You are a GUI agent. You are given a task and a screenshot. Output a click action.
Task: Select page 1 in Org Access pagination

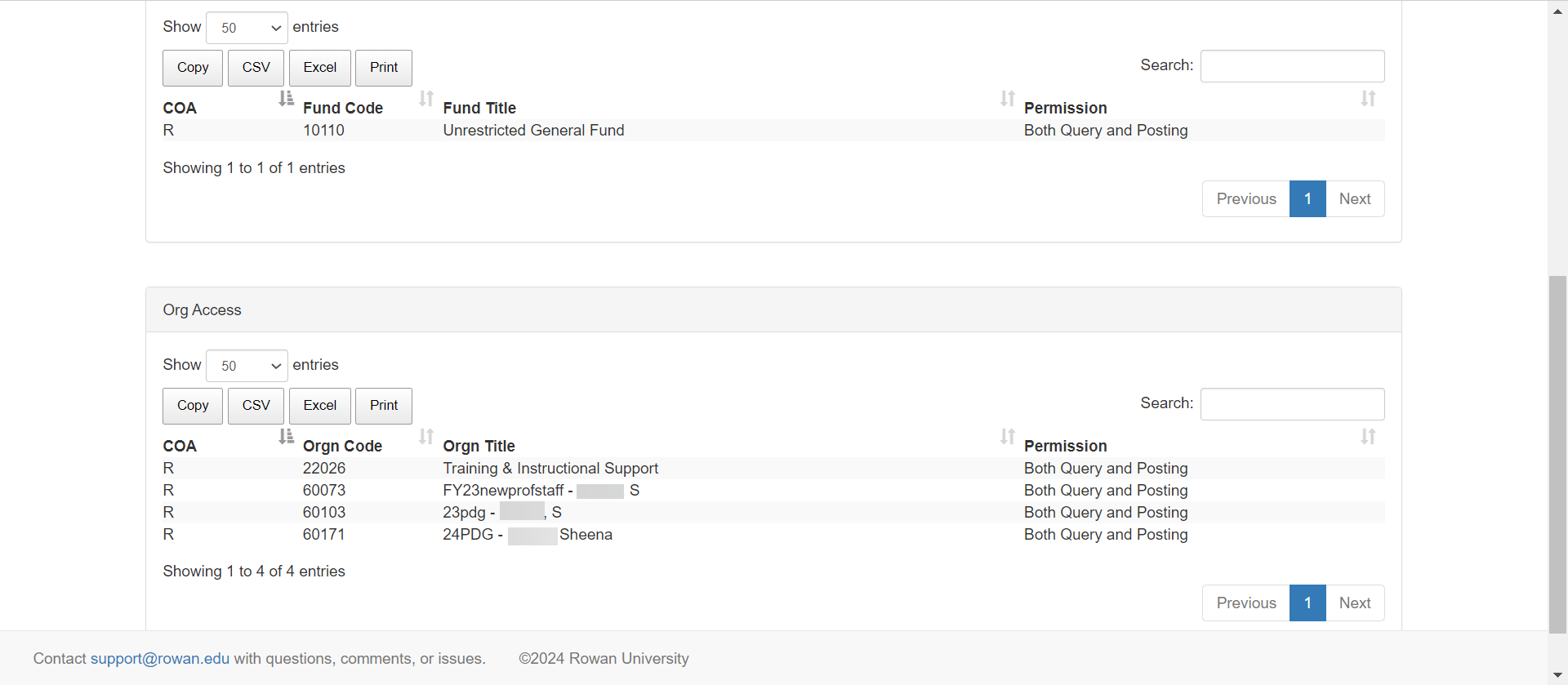1307,603
